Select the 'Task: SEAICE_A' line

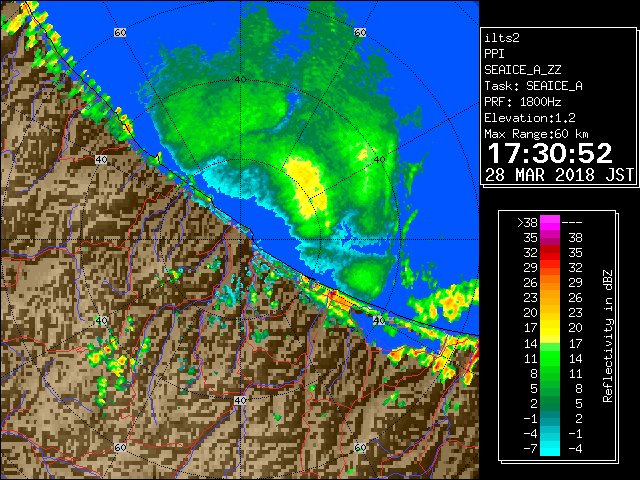point(533,86)
